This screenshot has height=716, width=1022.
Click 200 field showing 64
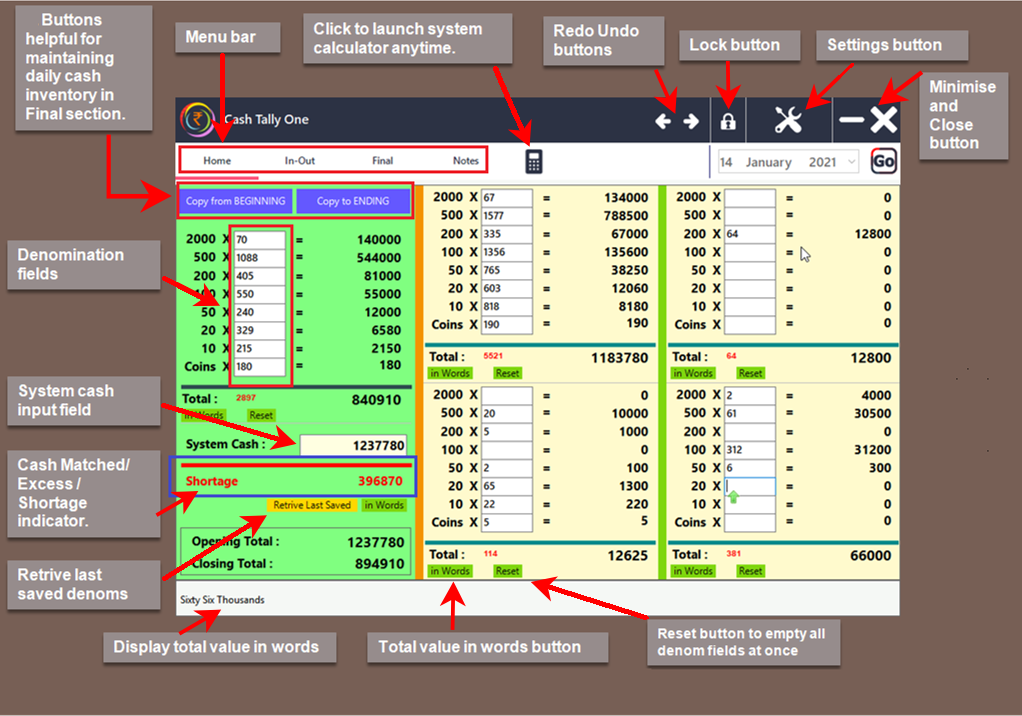[x=750, y=234]
